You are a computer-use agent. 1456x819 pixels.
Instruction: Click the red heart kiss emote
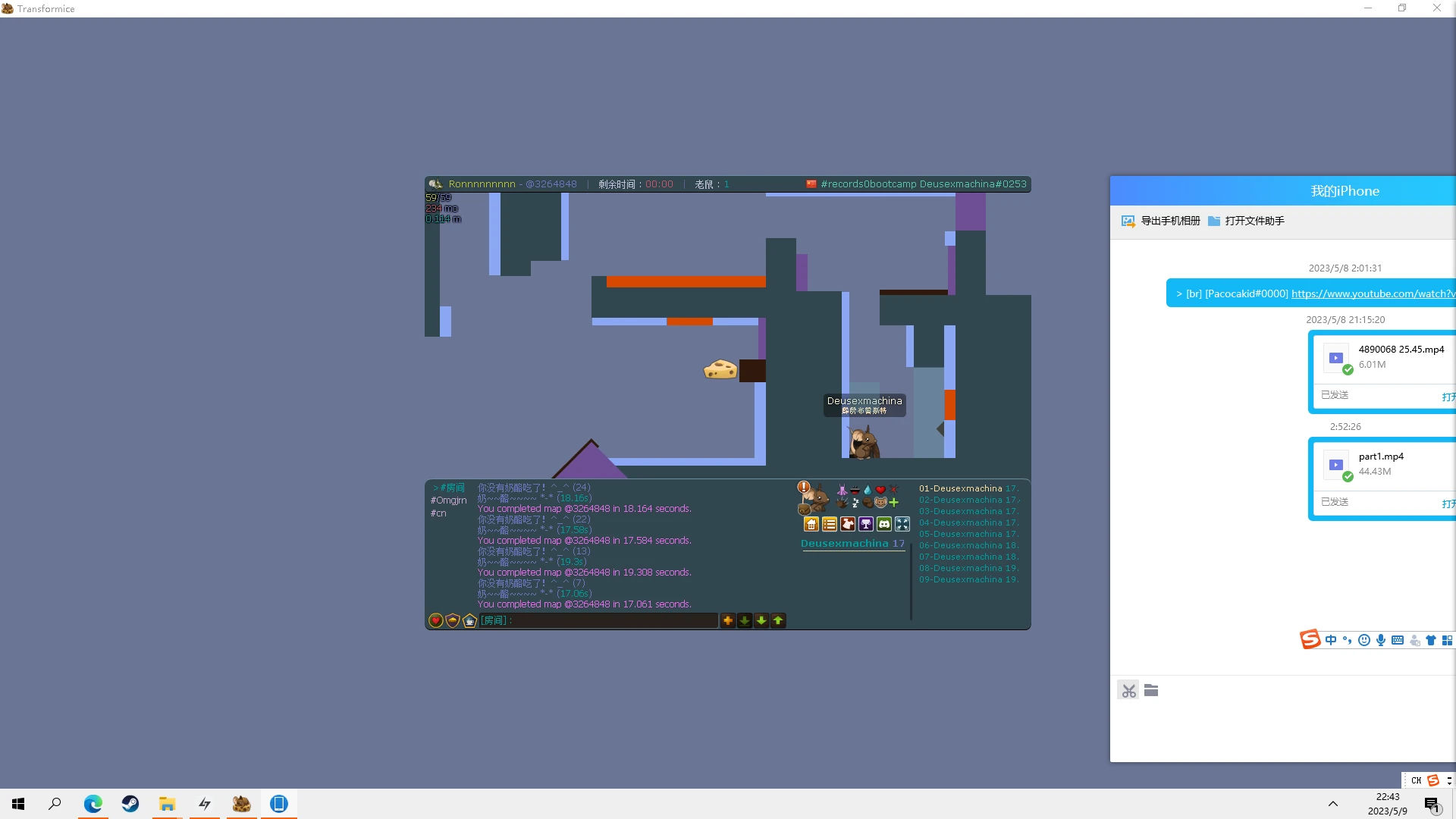pyautogui.click(x=880, y=490)
